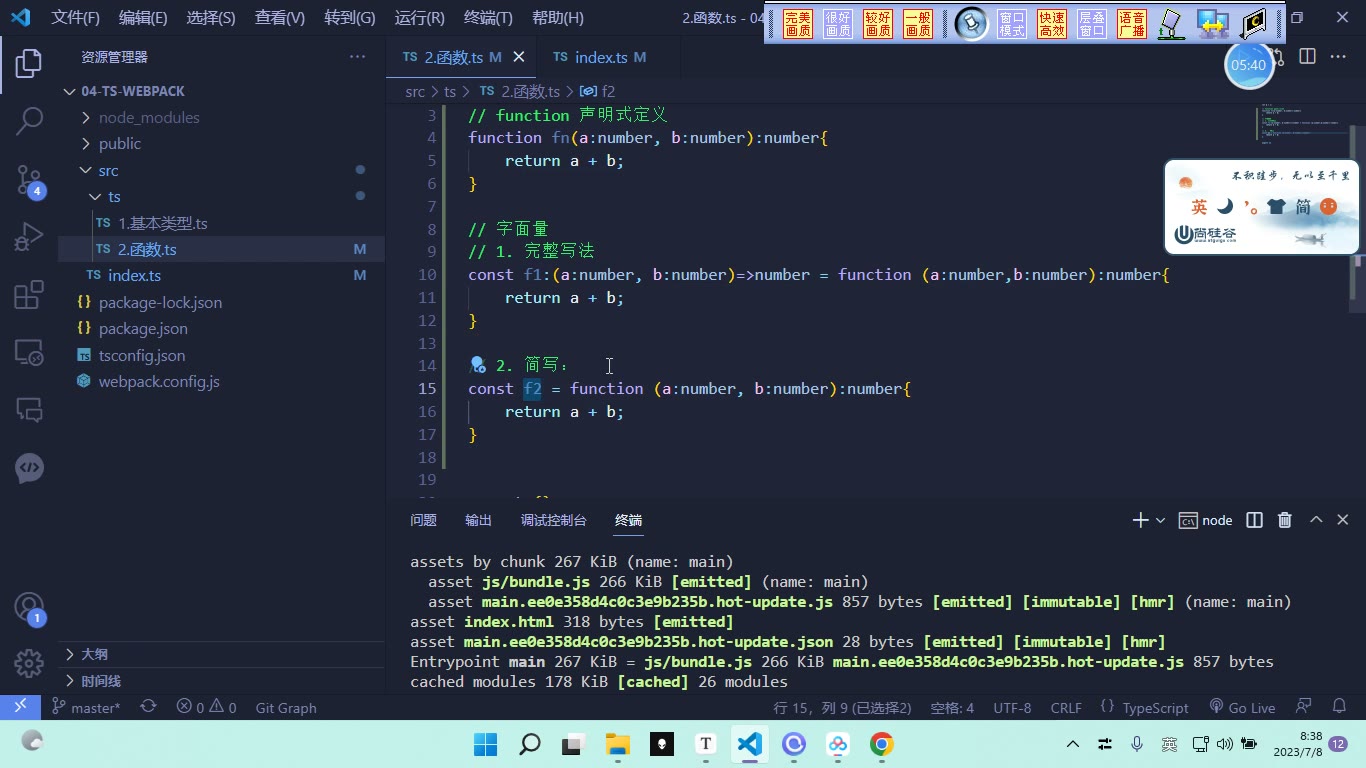Open webpack.config.js in explorer
Viewport: 1366px width, 768px height.
pyautogui.click(x=159, y=381)
